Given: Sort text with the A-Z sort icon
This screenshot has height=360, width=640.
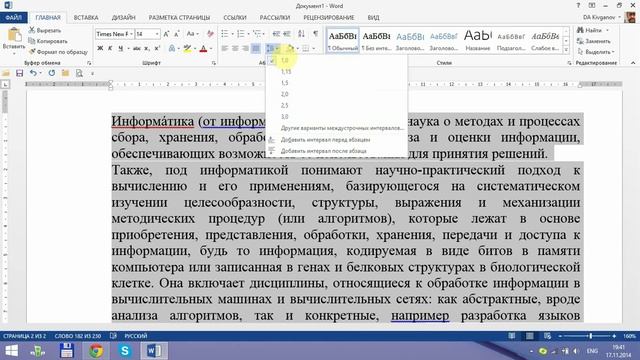Looking at the screenshot, I should click(301, 34).
